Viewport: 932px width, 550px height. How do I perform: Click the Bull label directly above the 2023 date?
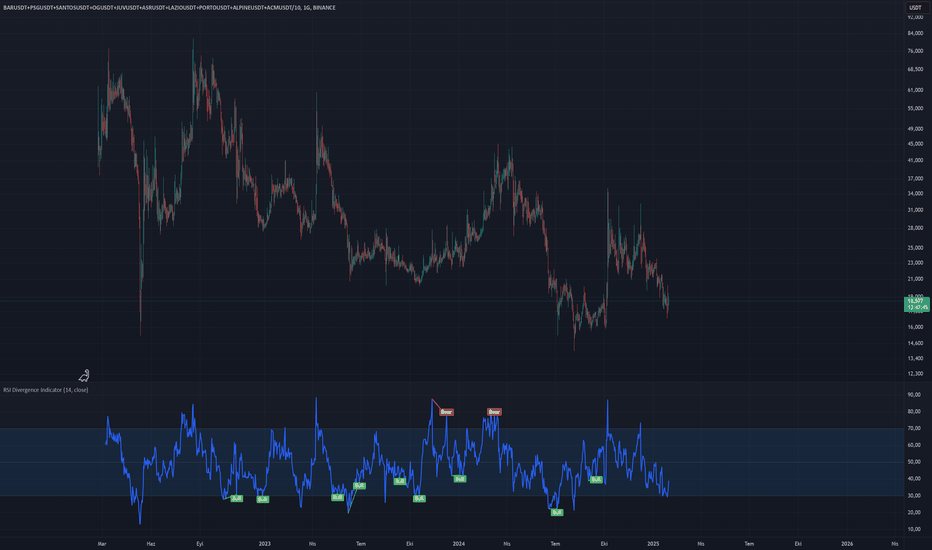[x=262, y=499]
